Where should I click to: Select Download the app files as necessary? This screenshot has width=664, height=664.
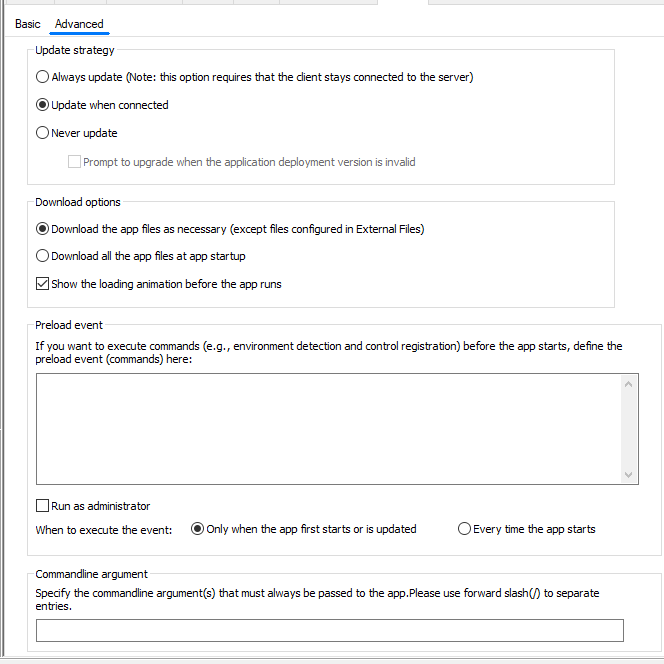pos(42,229)
